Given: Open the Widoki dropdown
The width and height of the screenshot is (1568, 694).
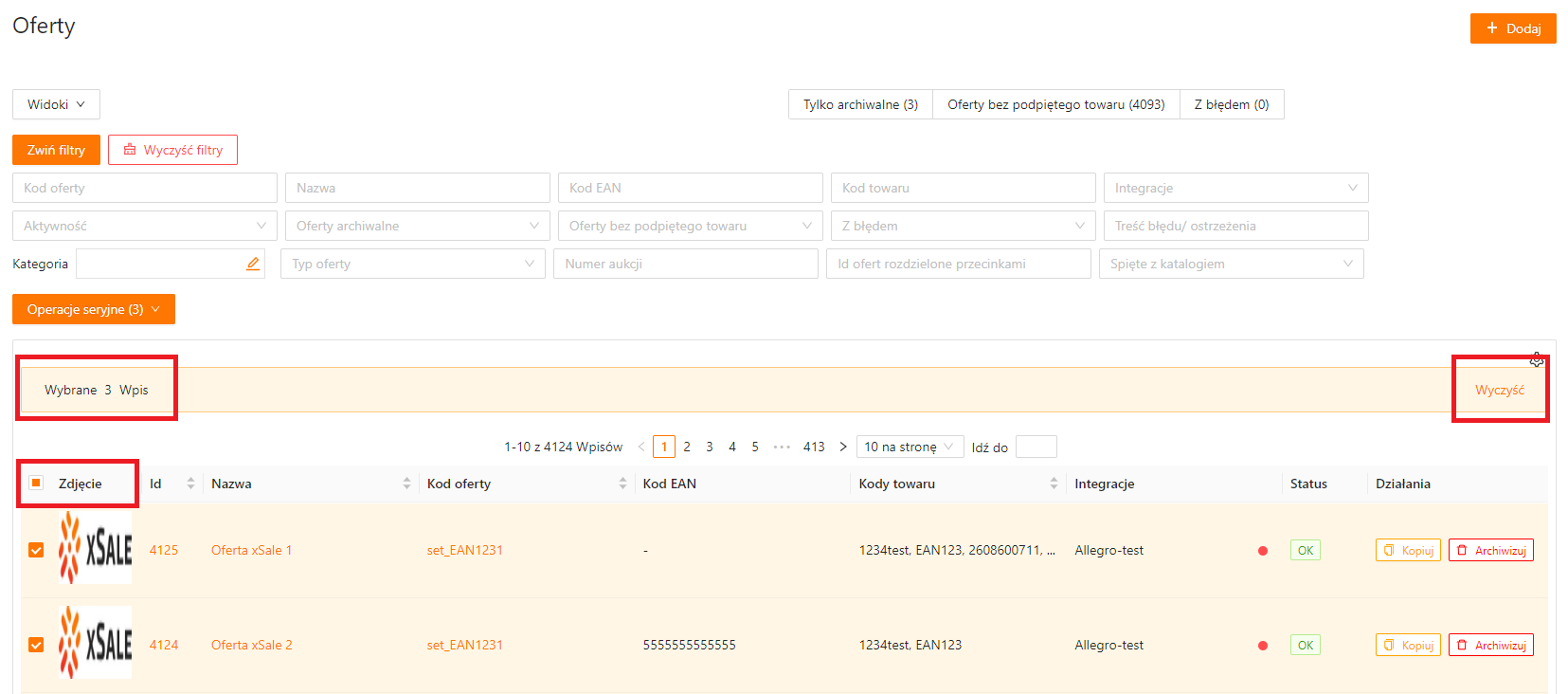Looking at the screenshot, I should (x=56, y=104).
